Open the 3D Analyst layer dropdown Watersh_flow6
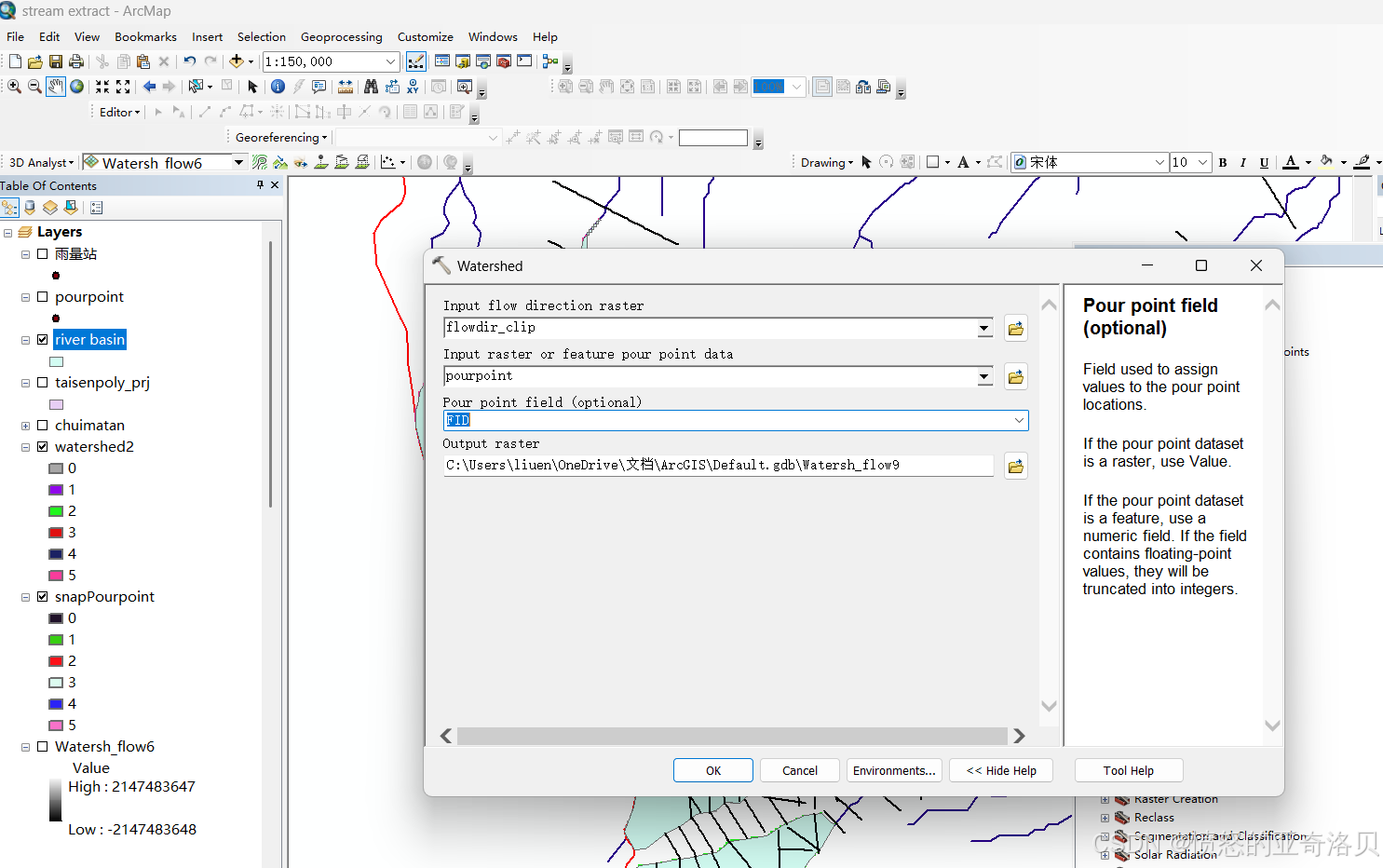 [238, 162]
